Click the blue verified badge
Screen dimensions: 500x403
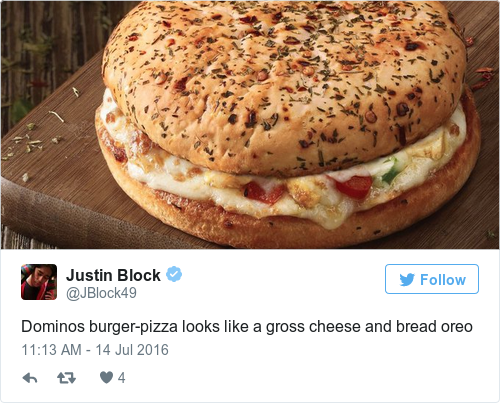tap(174, 274)
